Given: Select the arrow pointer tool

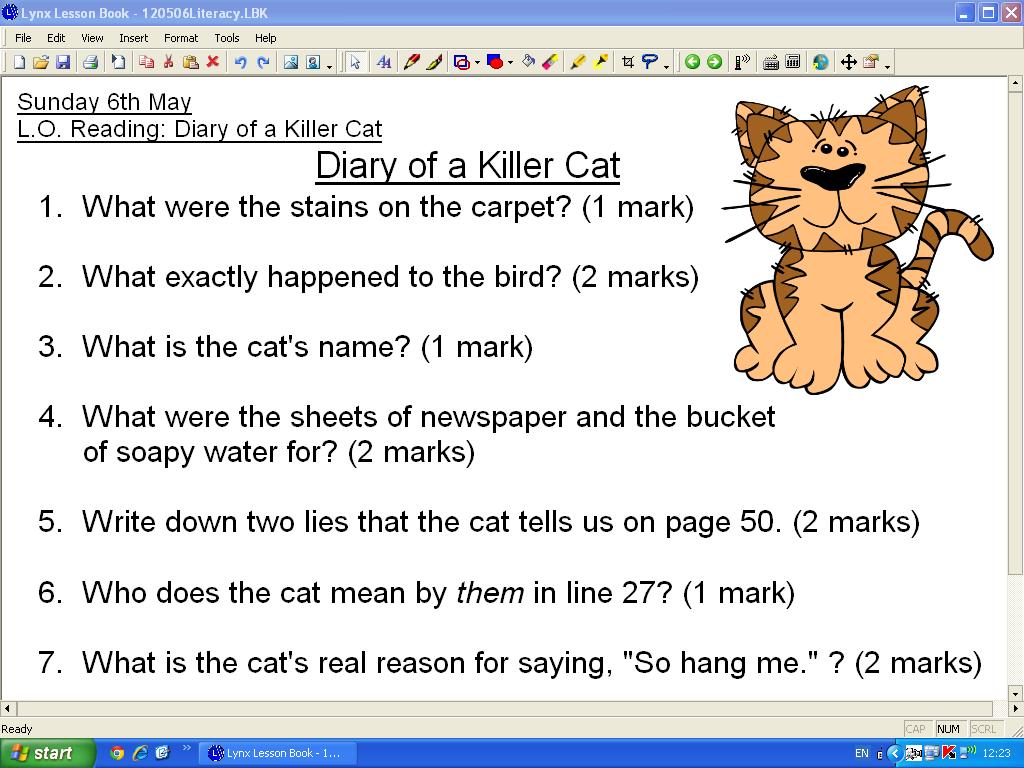Looking at the screenshot, I should click(x=354, y=62).
